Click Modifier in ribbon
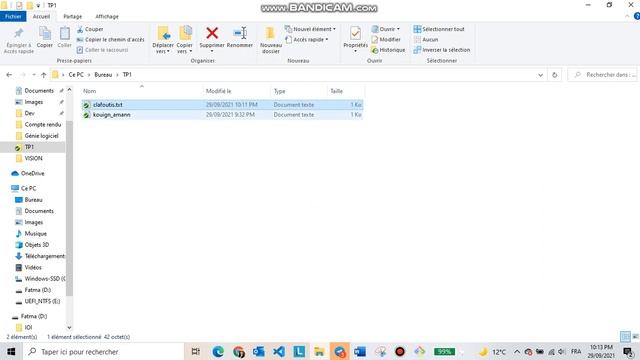This screenshot has height=360, width=640. point(386,40)
